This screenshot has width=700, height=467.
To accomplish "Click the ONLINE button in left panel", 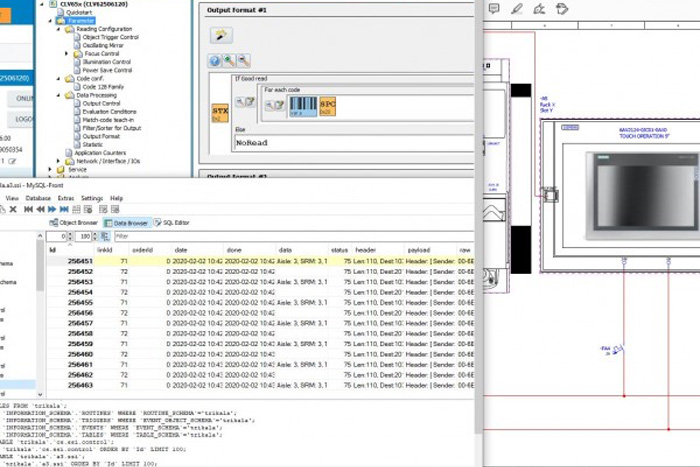I will 21,98.
